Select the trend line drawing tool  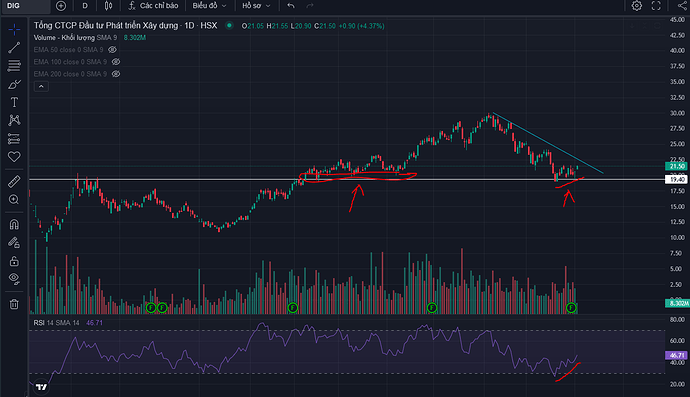[14, 48]
